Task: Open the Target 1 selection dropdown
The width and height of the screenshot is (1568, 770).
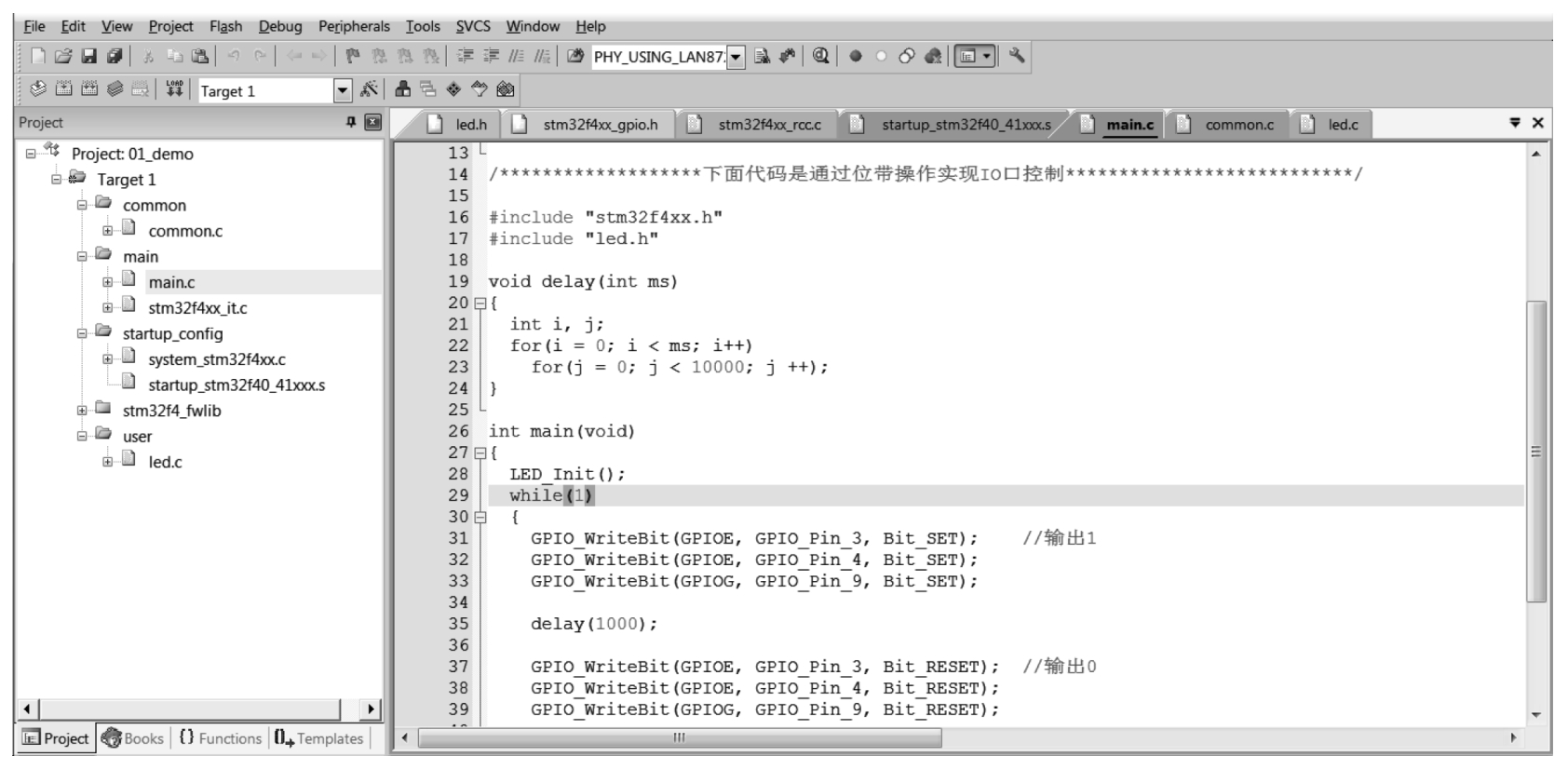Action: 343,90
